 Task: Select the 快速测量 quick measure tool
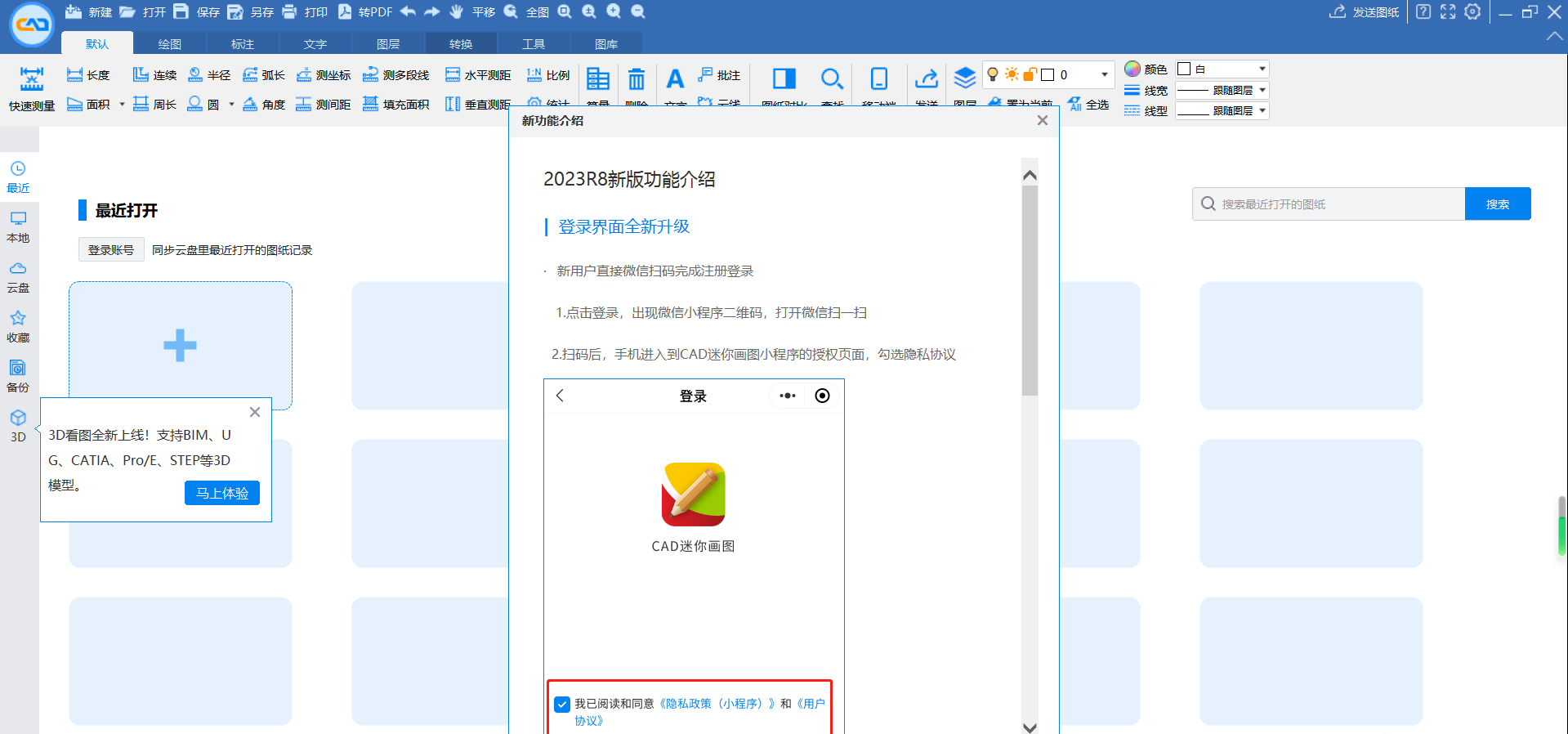click(31, 88)
